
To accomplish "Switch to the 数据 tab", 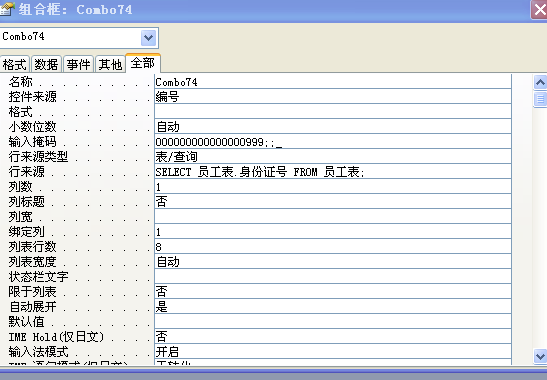I will 46,65.
